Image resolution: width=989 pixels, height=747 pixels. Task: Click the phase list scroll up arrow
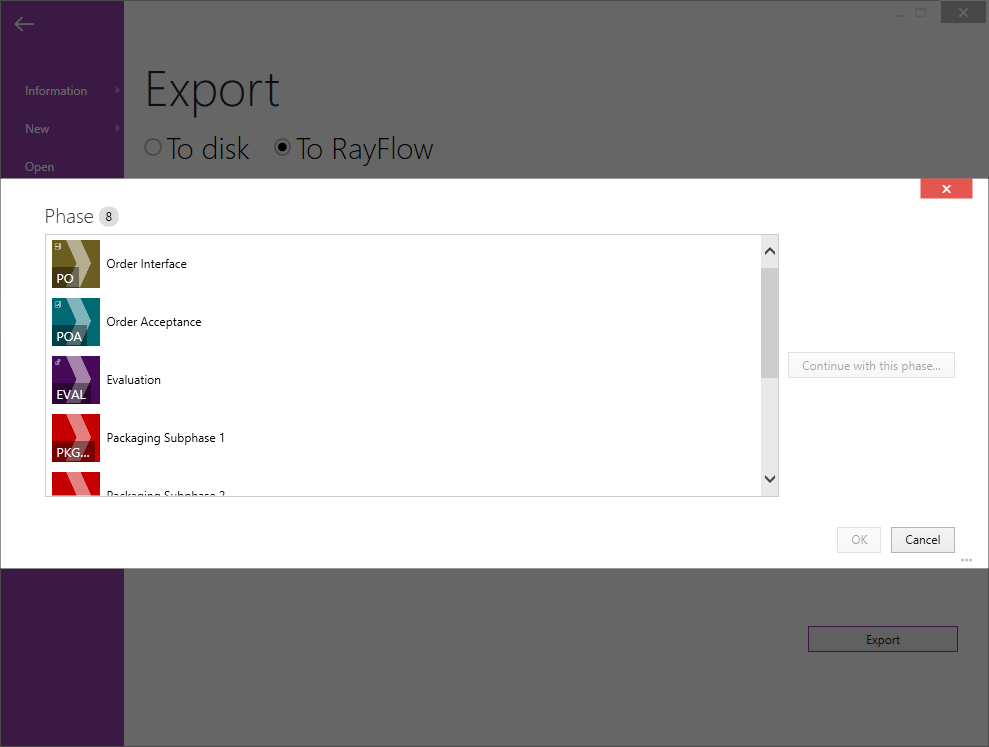pyautogui.click(x=770, y=251)
